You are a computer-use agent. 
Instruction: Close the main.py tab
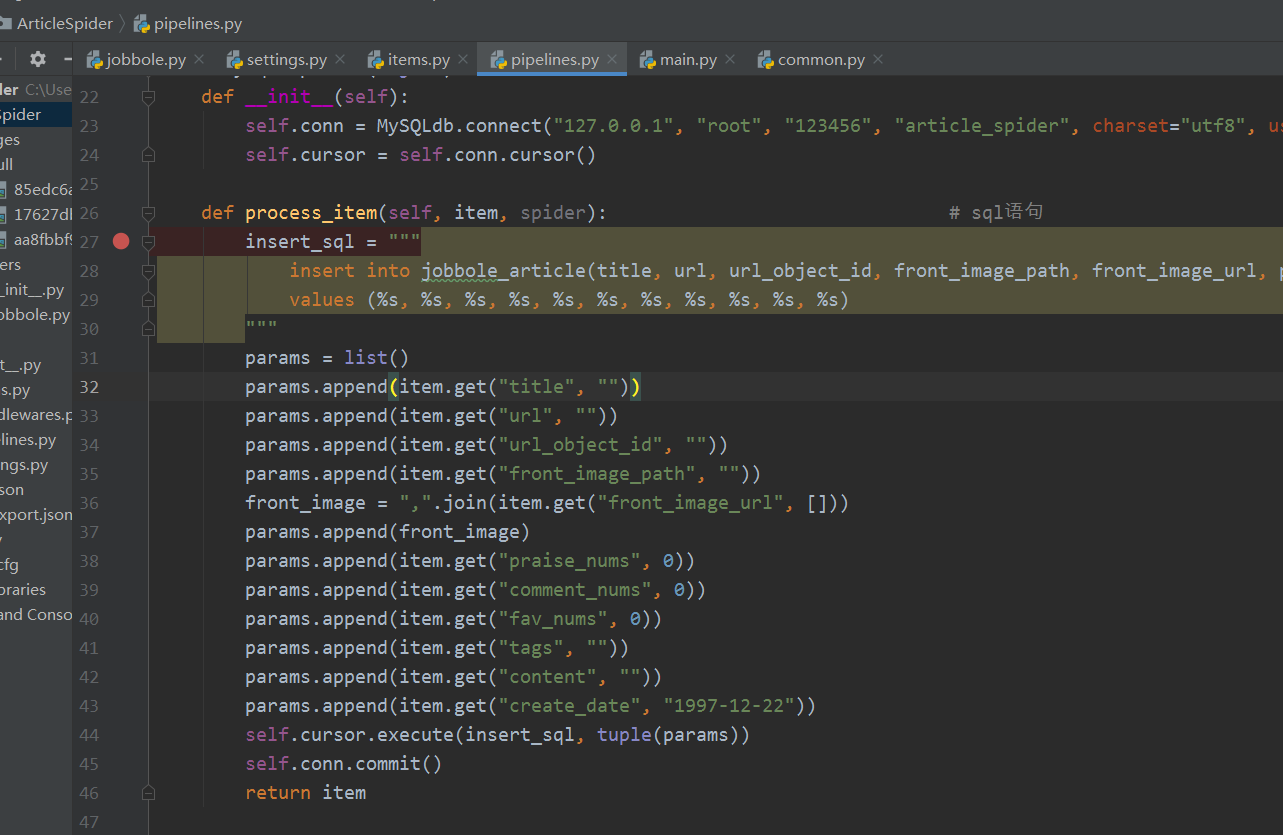pyautogui.click(x=729, y=60)
